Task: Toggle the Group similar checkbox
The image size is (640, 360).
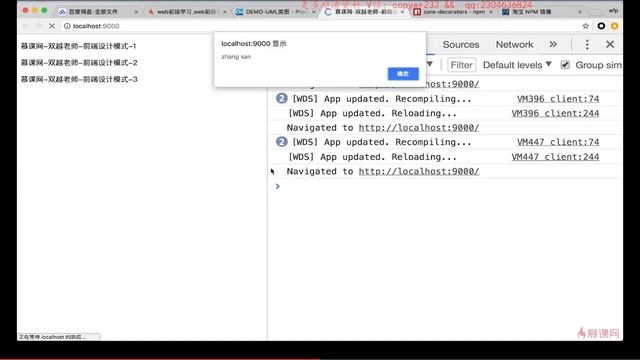Action: point(565,64)
